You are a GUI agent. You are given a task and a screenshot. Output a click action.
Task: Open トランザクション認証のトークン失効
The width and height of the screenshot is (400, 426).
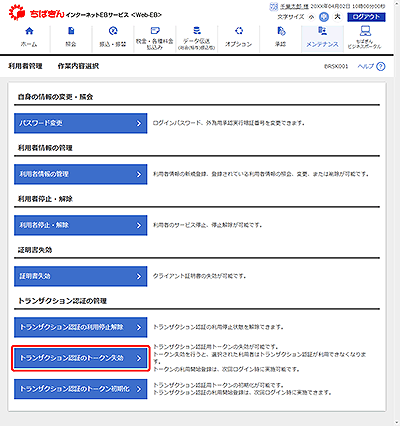pos(80,358)
